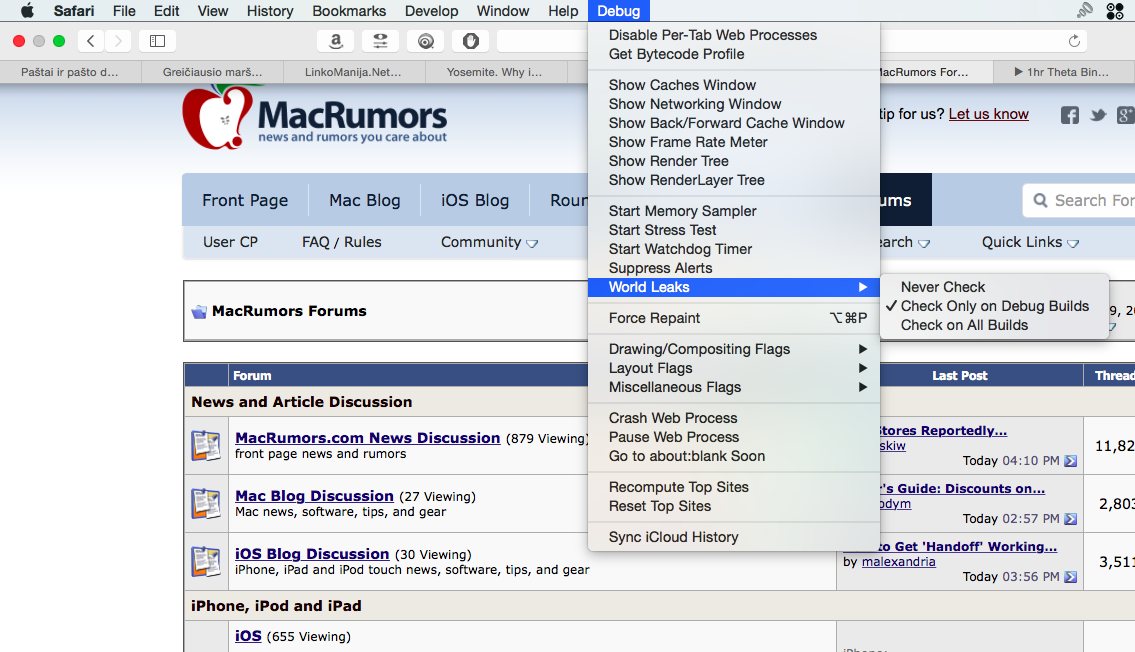Expand Drawing/Compositing Flags submenu
Viewport: 1135px width, 652px height.
pyautogui.click(x=734, y=349)
